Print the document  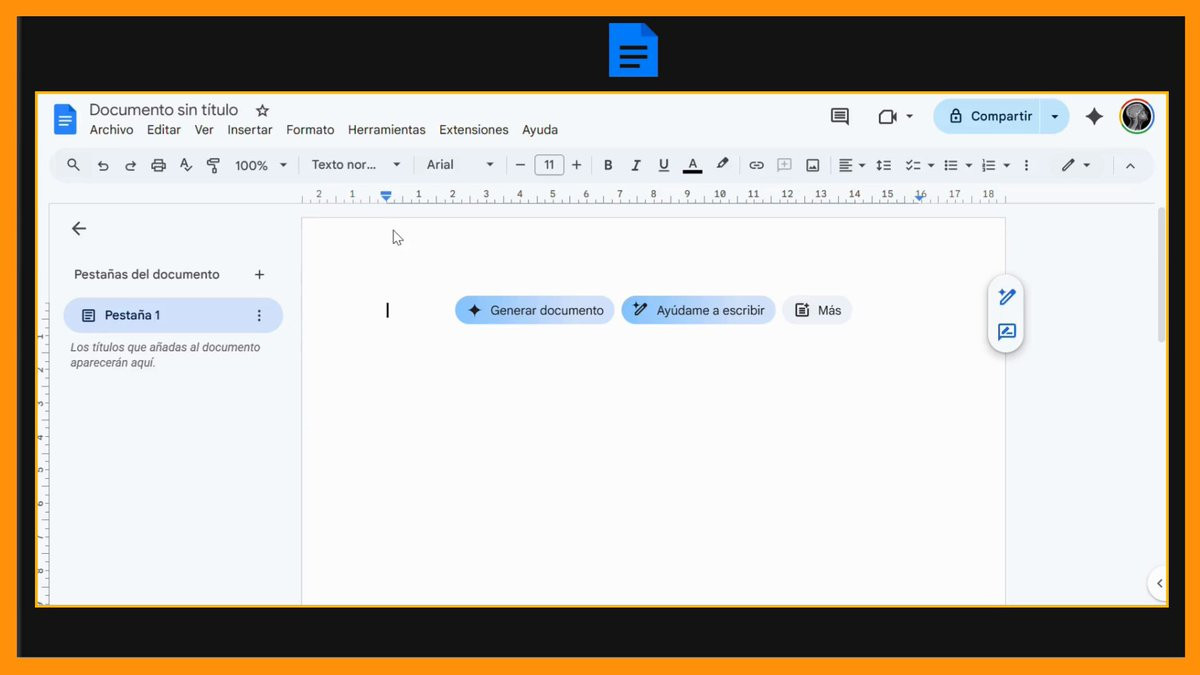tap(158, 166)
